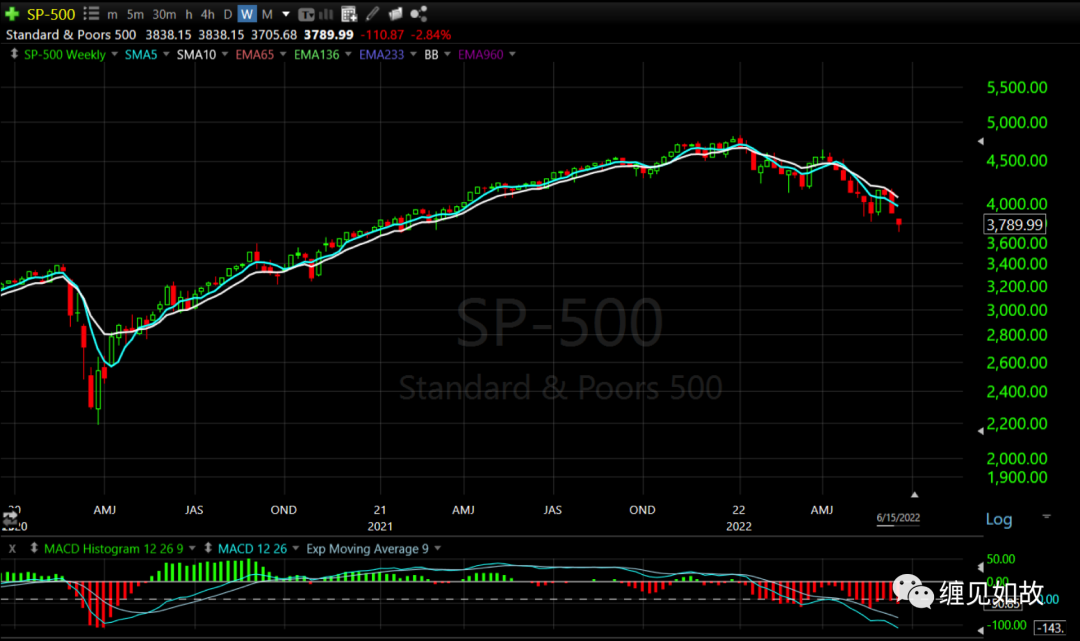Open the chart templates folder icon

[x=395, y=14]
